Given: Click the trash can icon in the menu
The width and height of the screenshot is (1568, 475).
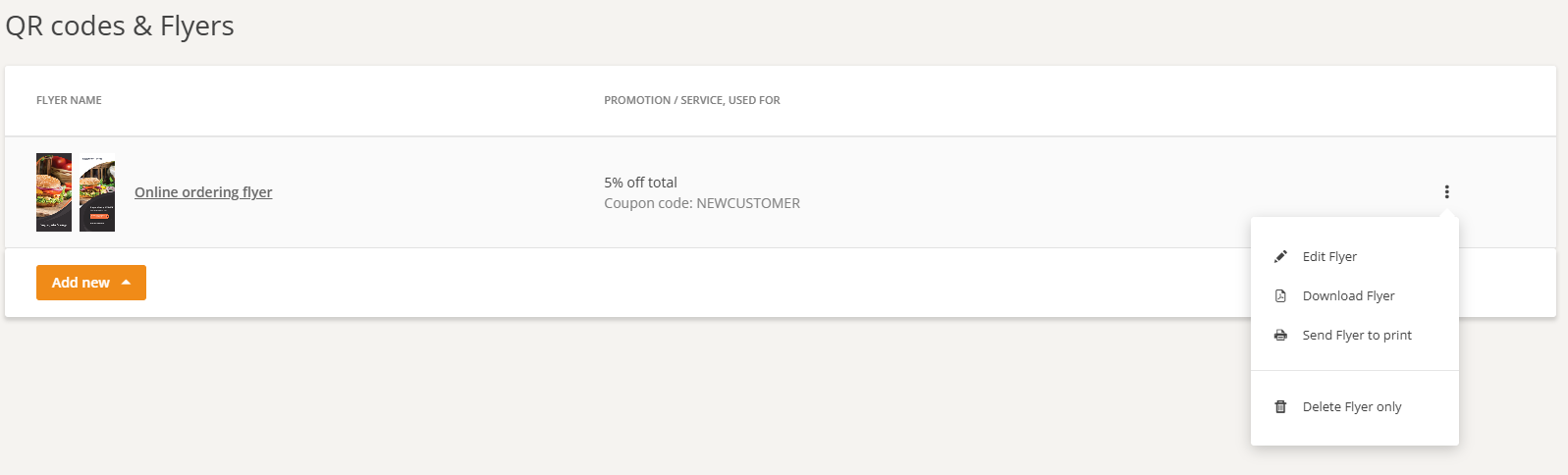Looking at the screenshot, I should (x=1280, y=406).
